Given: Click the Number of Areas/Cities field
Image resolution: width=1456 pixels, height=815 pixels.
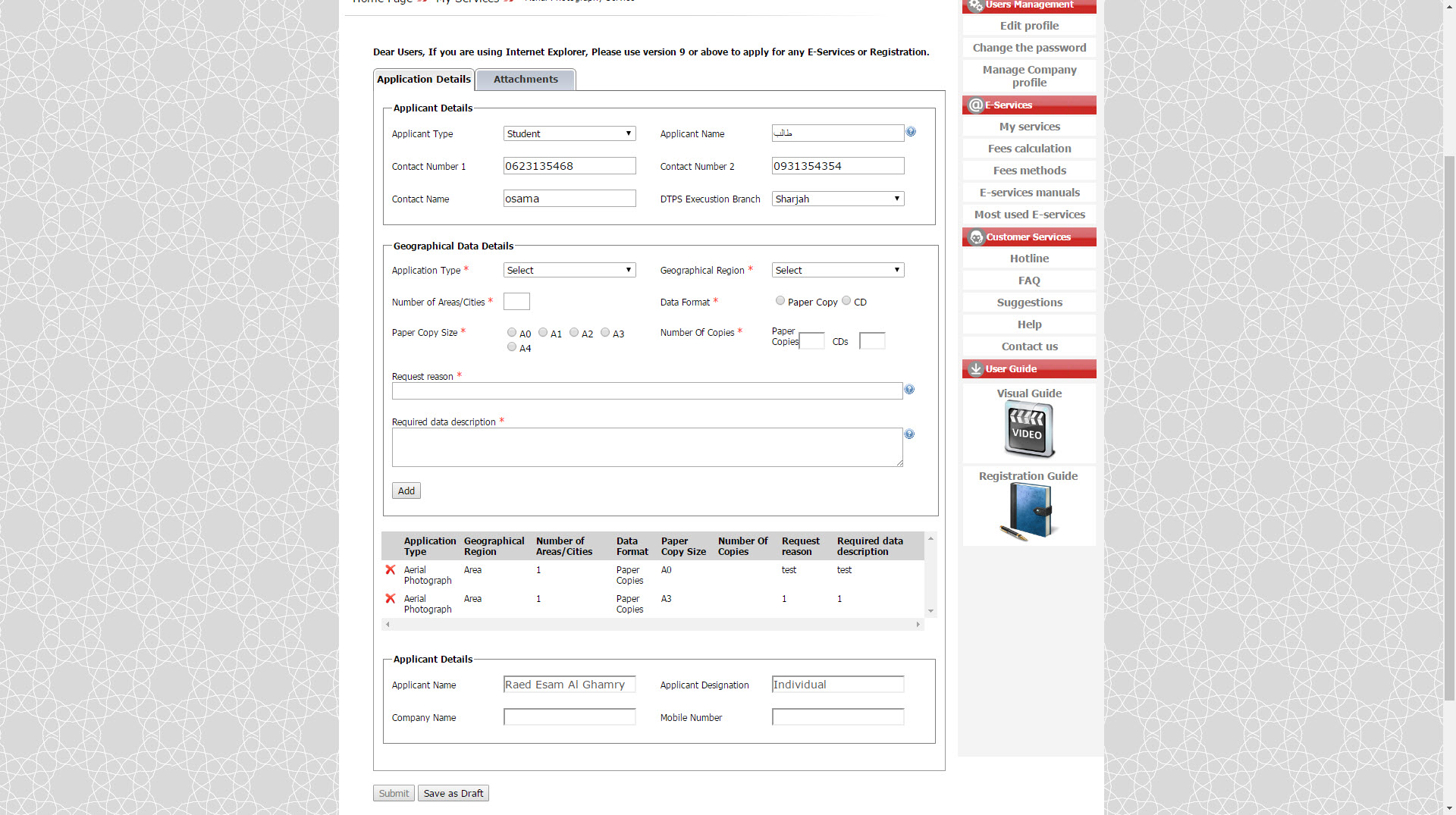Looking at the screenshot, I should click(x=516, y=302).
